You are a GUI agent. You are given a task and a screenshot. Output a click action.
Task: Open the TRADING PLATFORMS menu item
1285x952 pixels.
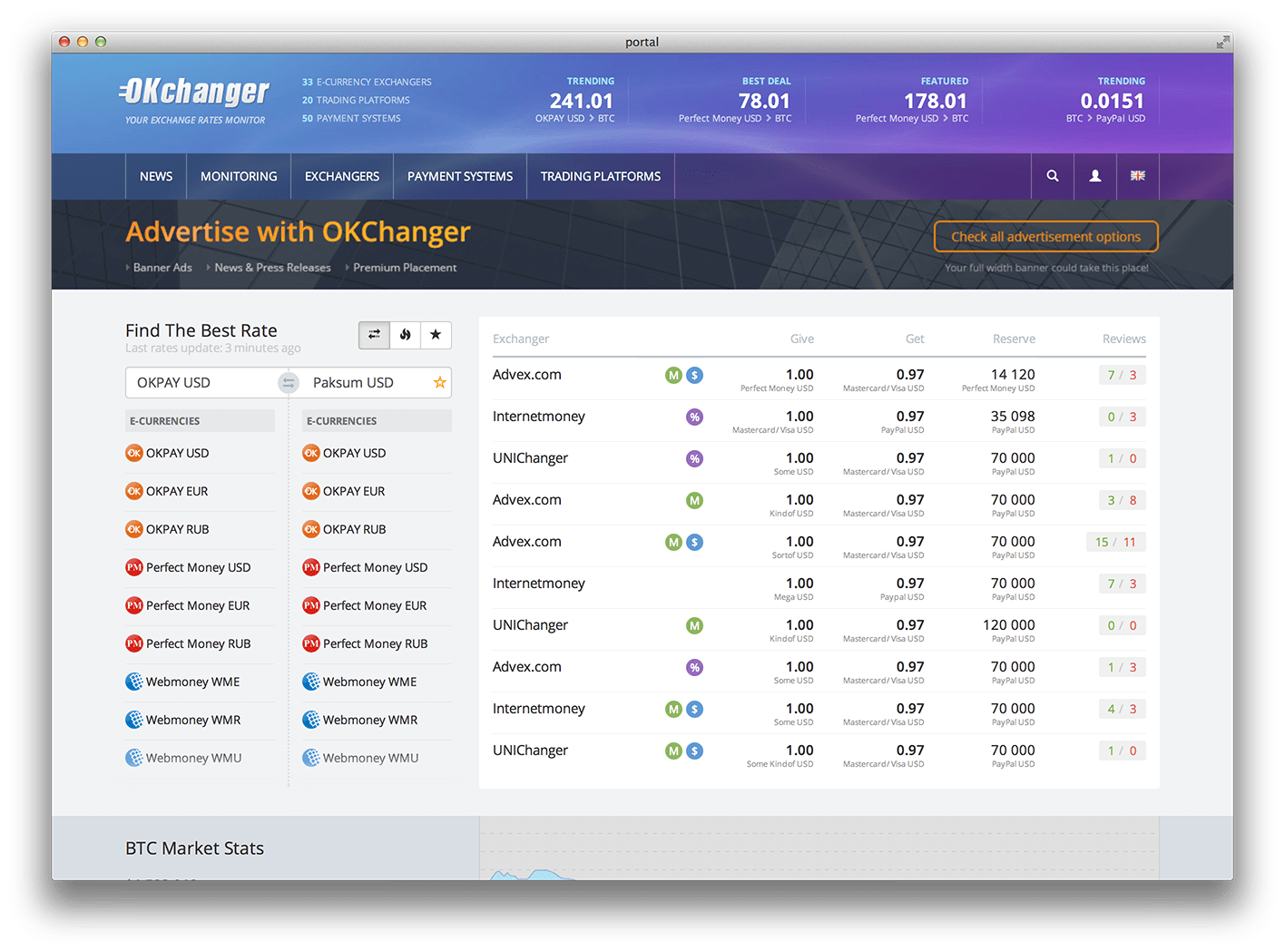[601, 176]
